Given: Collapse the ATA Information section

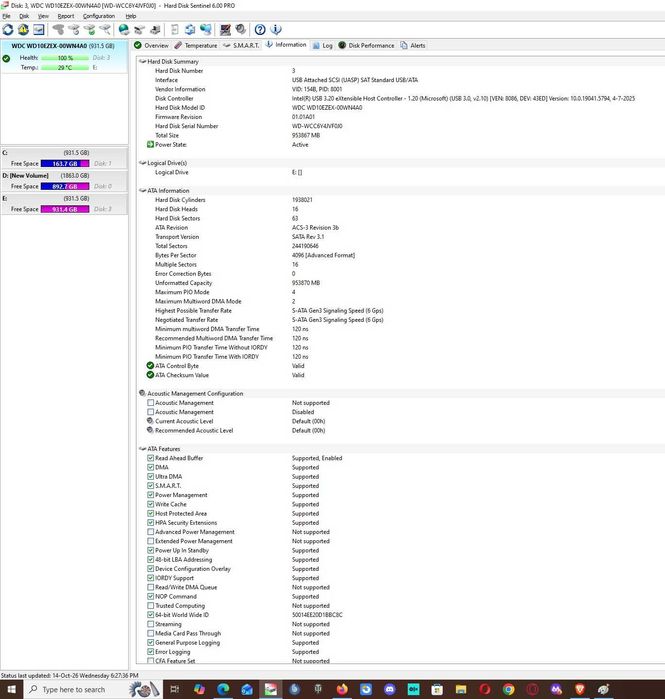Looking at the screenshot, I should (x=143, y=190).
